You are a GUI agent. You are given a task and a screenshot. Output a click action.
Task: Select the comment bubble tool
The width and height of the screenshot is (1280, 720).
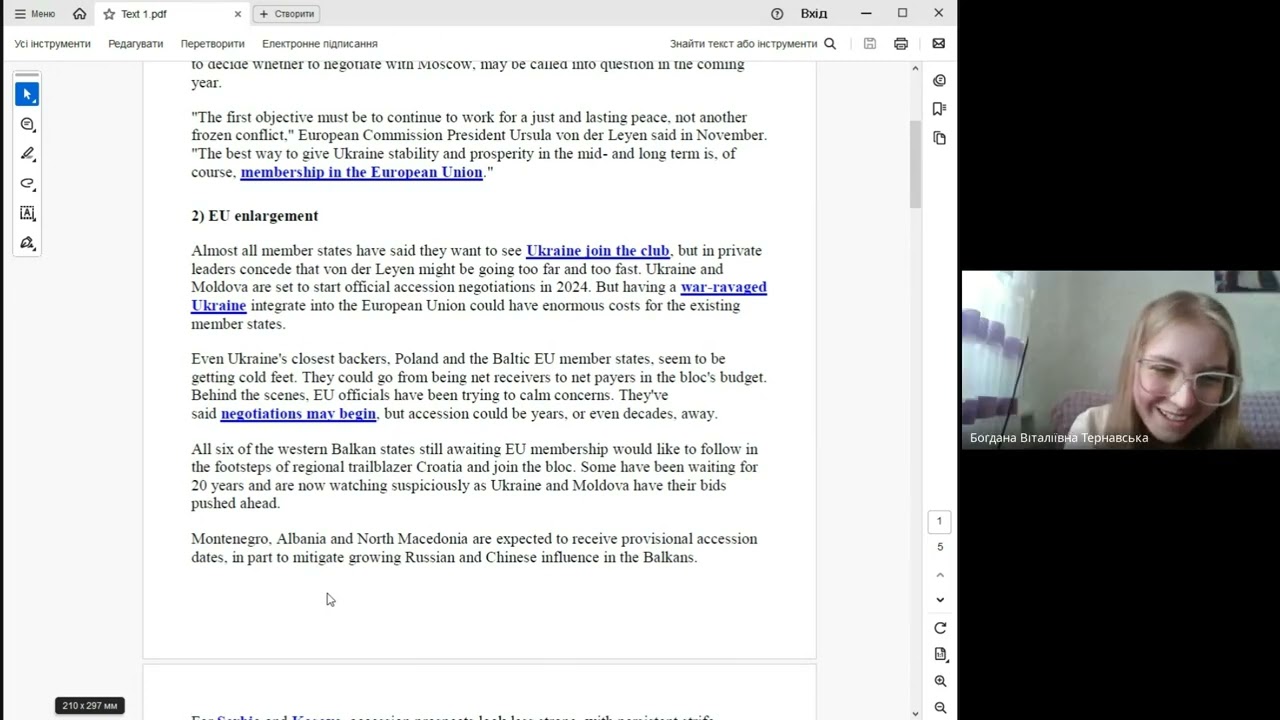click(x=28, y=124)
